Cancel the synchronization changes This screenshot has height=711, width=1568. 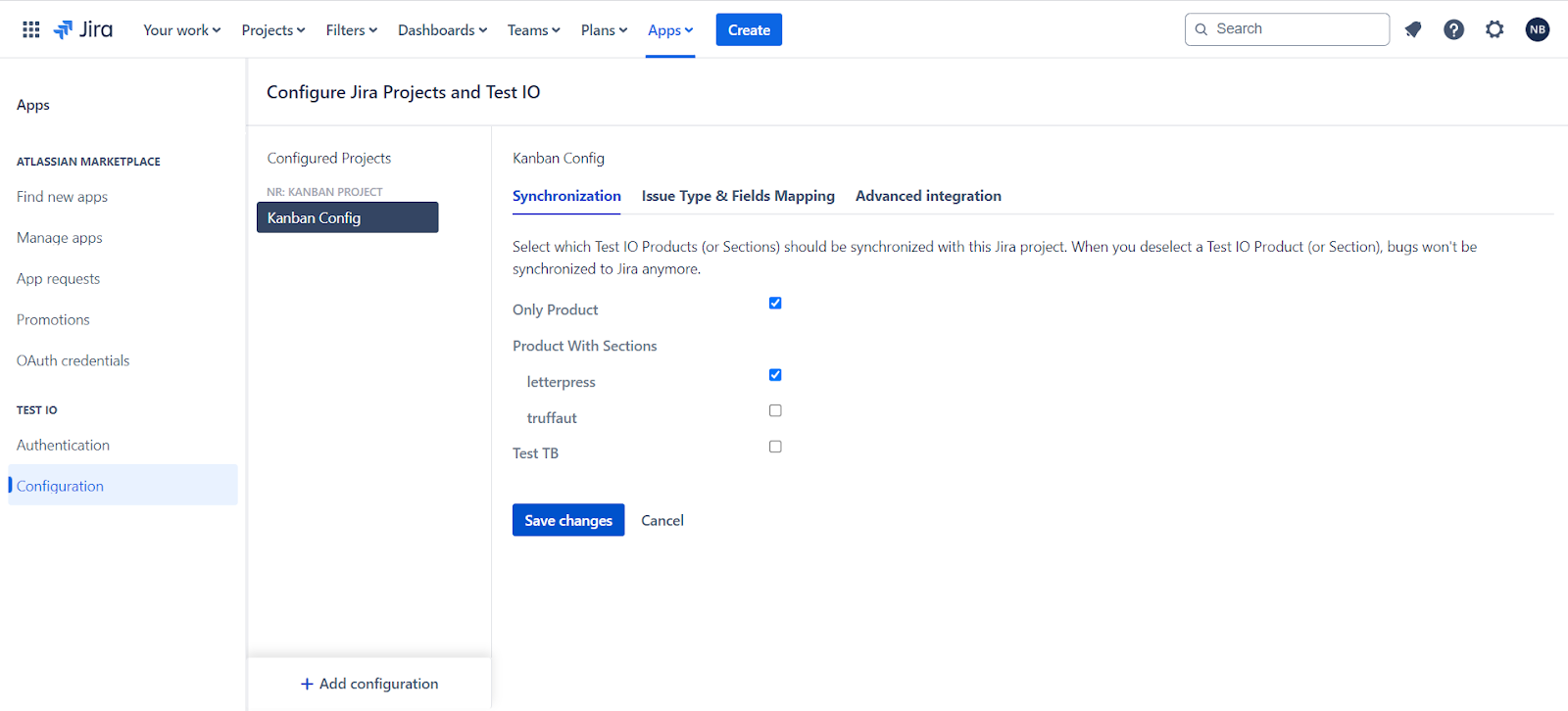(662, 520)
